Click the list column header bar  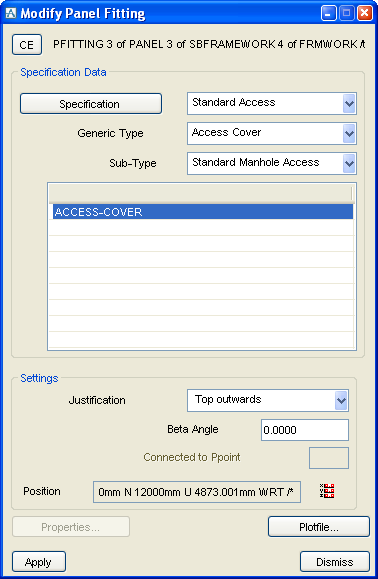[x=201, y=193]
